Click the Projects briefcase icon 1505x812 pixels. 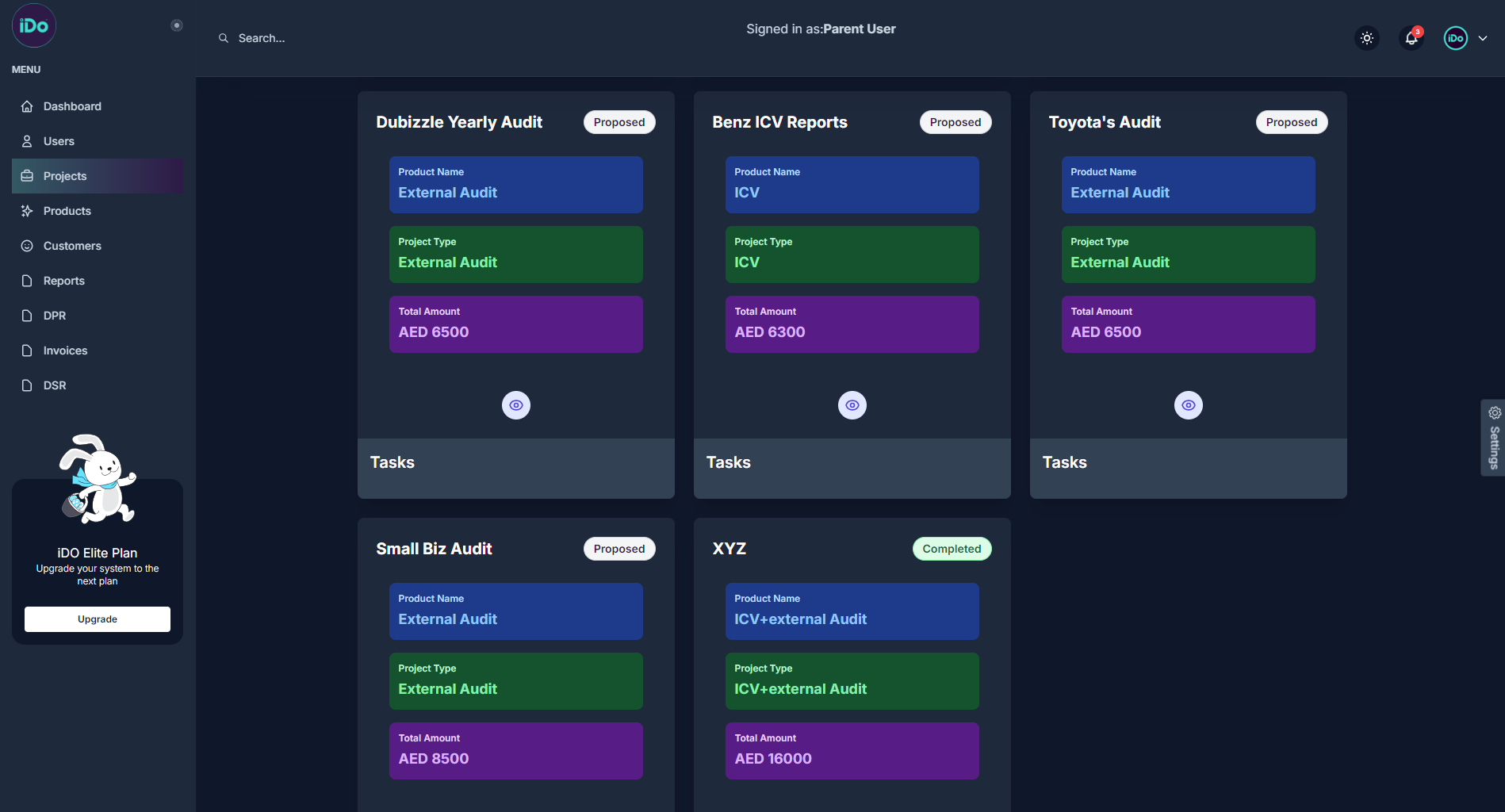coord(27,176)
